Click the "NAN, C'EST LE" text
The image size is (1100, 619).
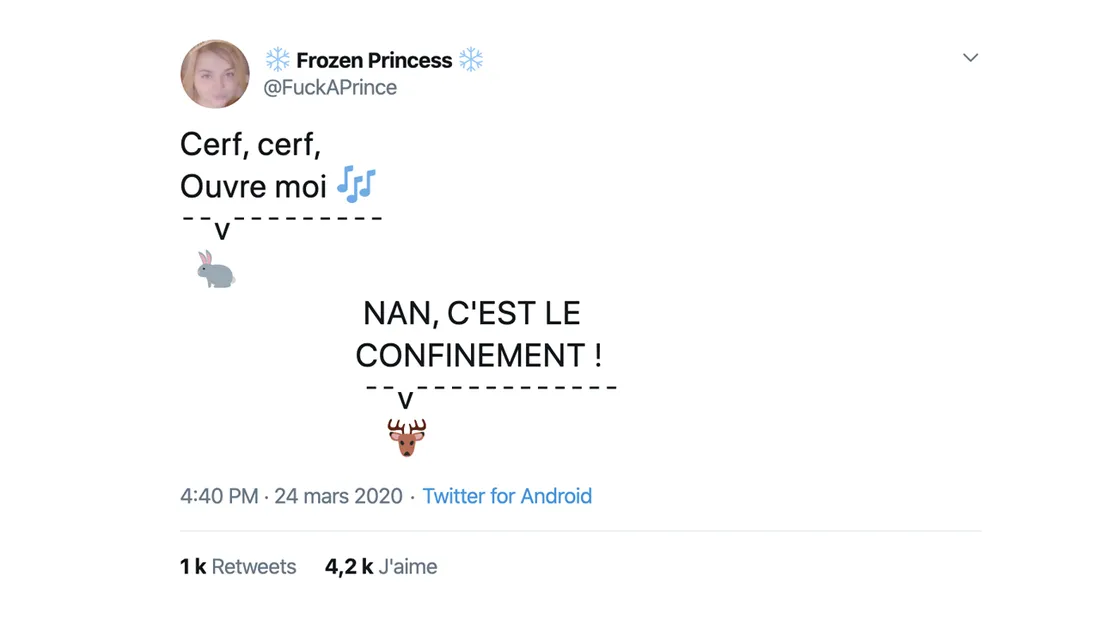point(471,313)
